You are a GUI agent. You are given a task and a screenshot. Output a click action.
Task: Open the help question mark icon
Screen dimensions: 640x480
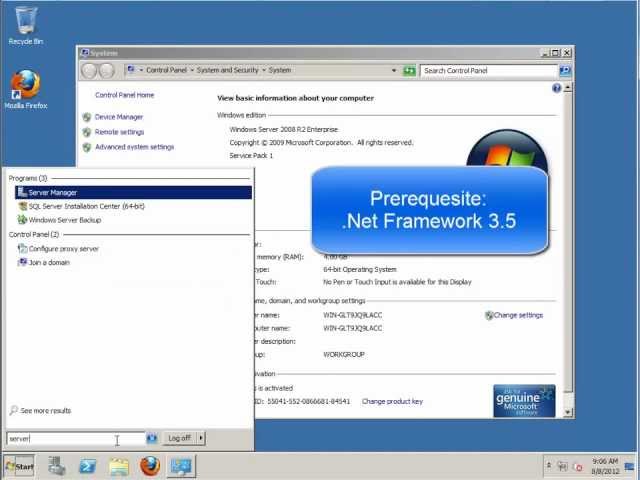[x=556, y=88]
